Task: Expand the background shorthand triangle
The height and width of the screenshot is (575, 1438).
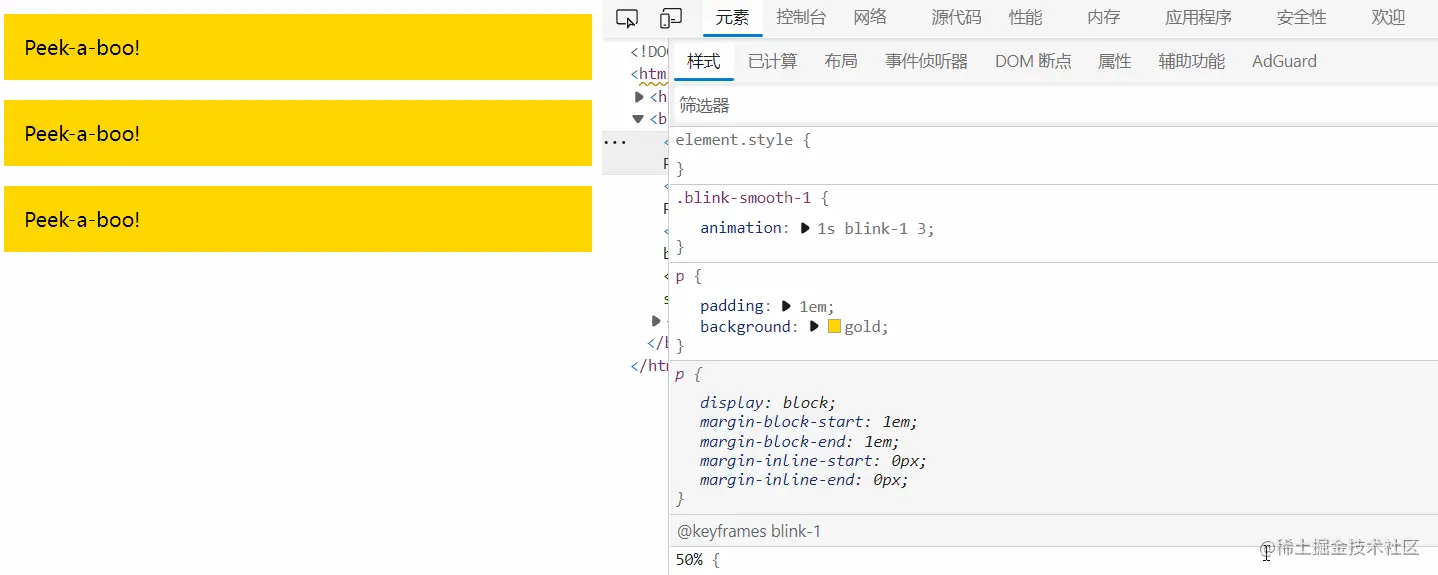Action: (x=814, y=326)
